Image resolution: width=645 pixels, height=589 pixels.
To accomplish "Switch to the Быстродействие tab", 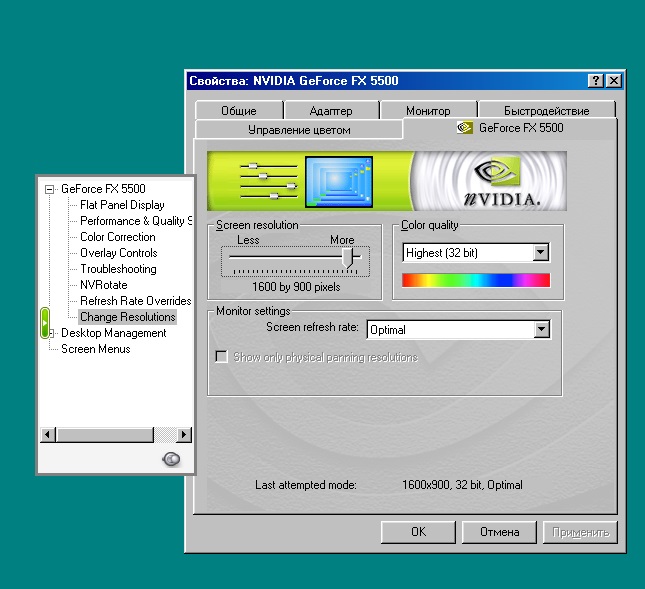I will (546, 111).
